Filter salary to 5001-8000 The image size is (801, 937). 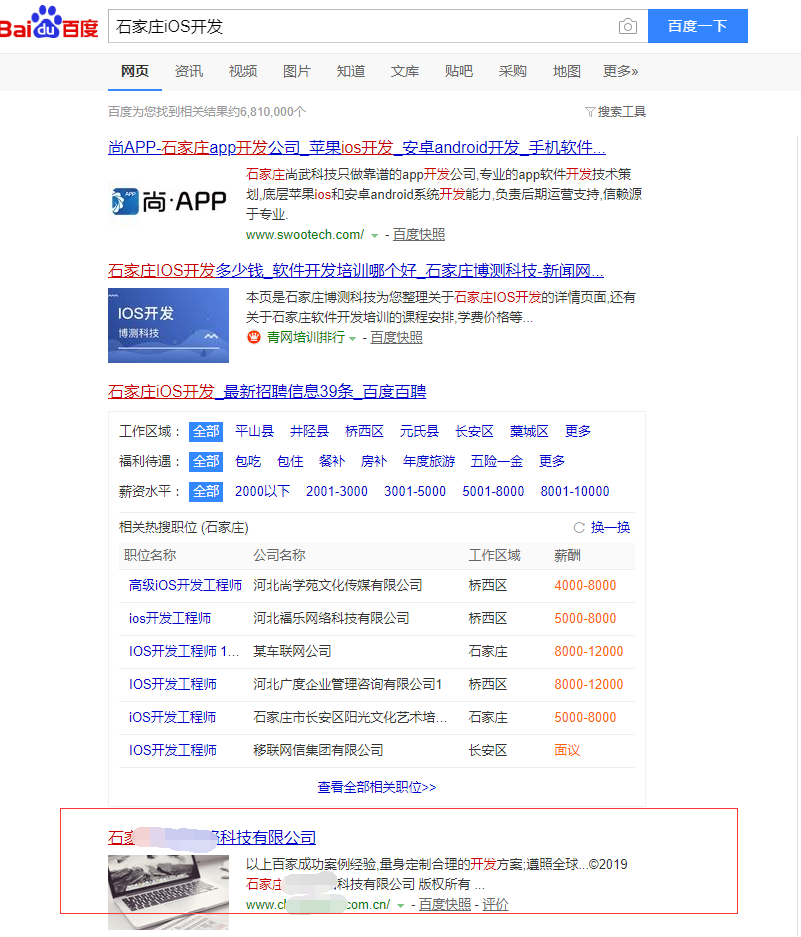493,491
